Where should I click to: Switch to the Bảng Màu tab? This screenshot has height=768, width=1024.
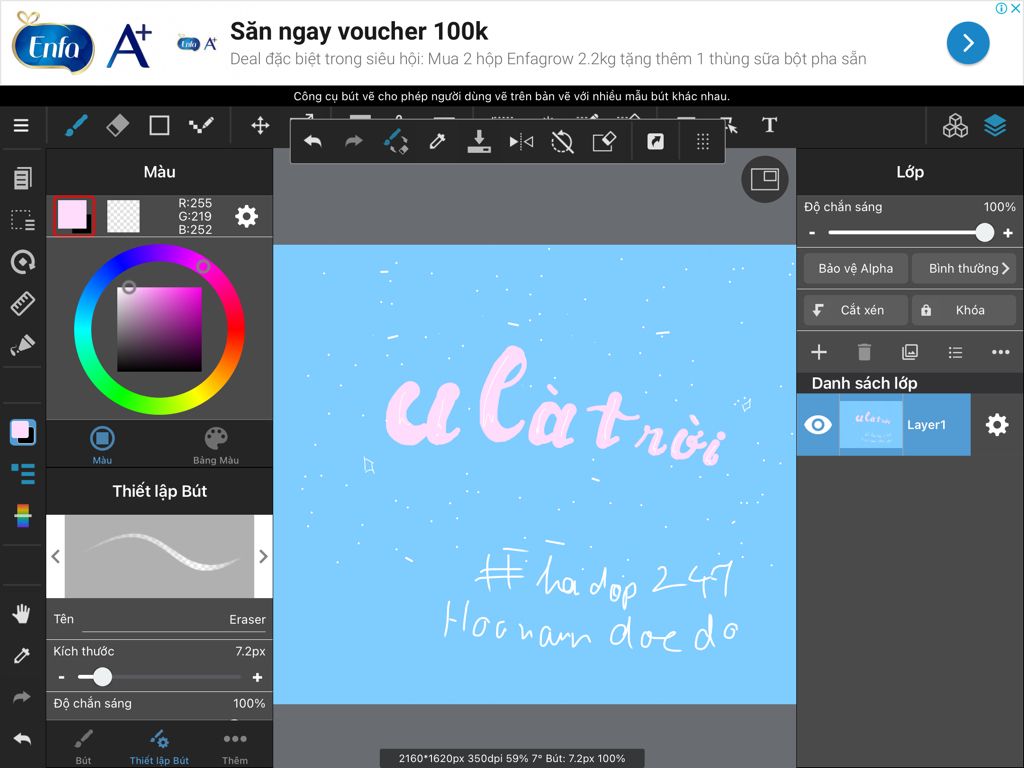[x=216, y=445]
